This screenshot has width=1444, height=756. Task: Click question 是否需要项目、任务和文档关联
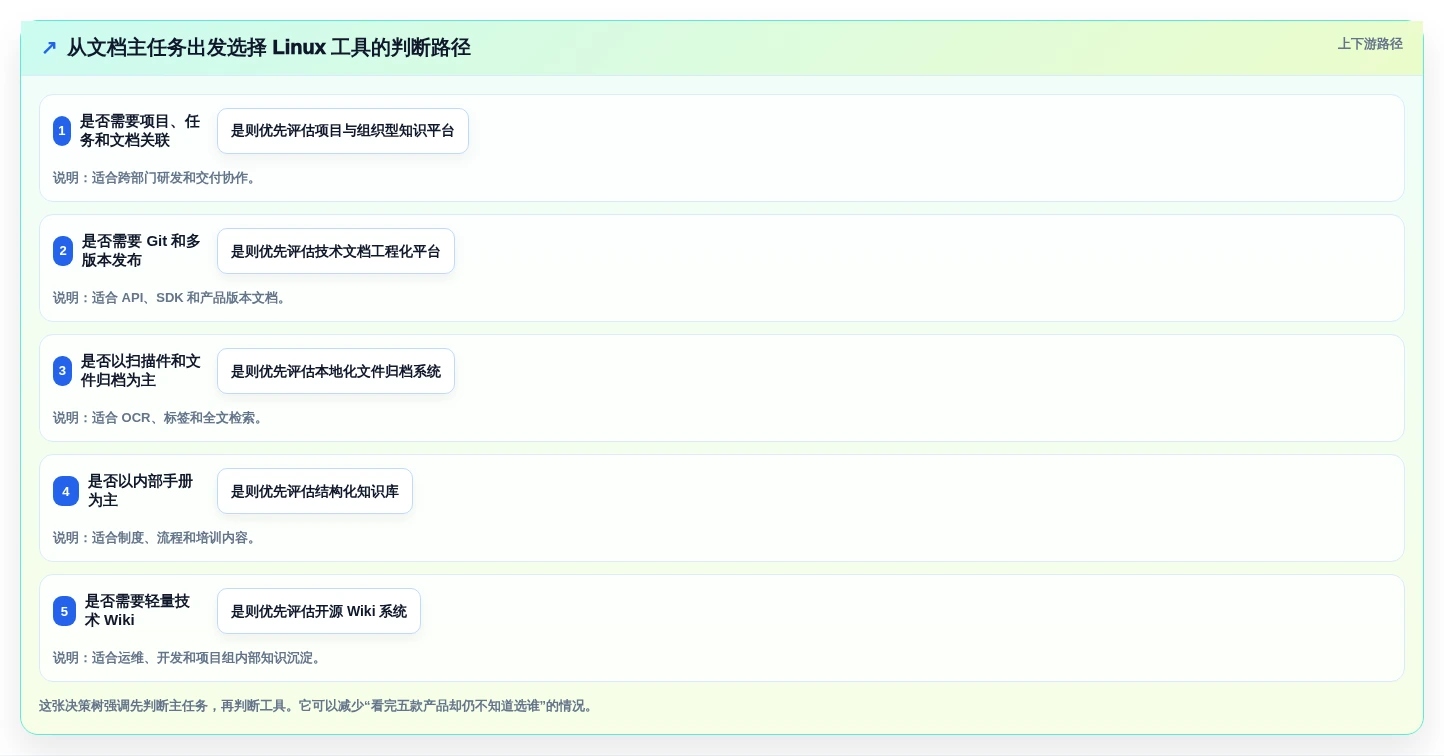pos(140,131)
